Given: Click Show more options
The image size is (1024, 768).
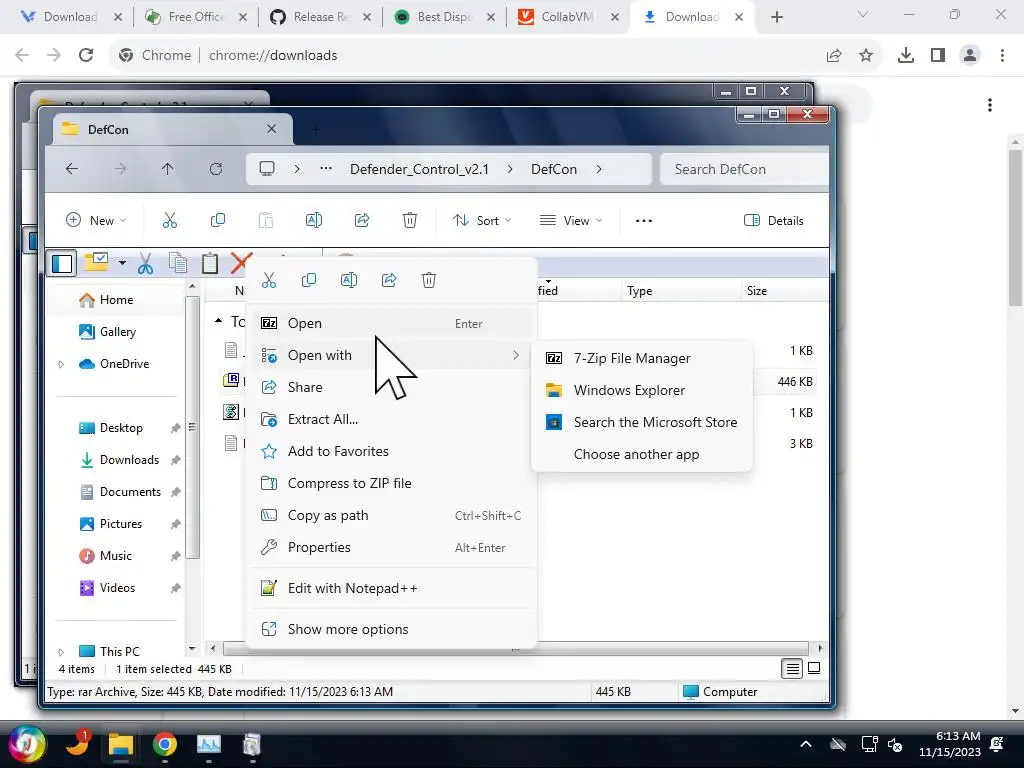Looking at the screenshot, I should pyautogui.click(x=392, y=630).
